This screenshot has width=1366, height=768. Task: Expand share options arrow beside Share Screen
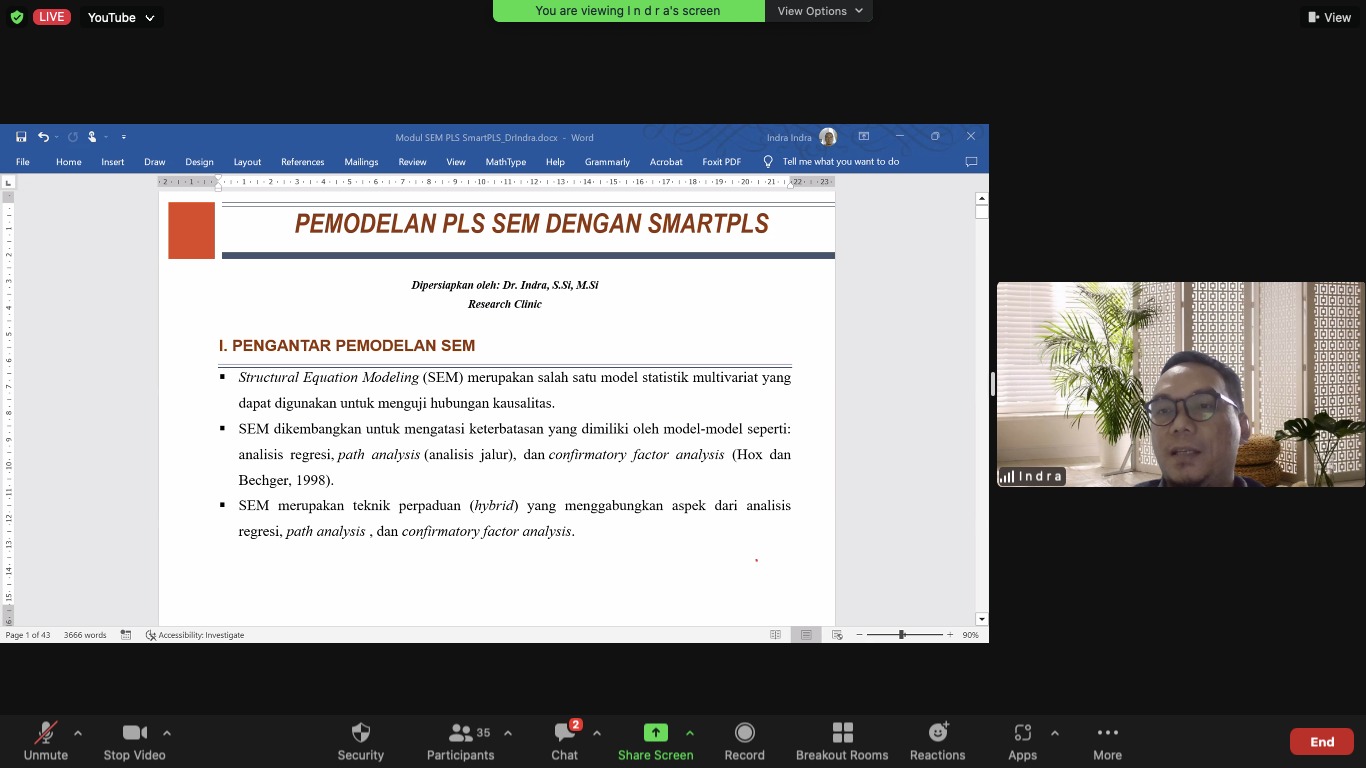690,733
